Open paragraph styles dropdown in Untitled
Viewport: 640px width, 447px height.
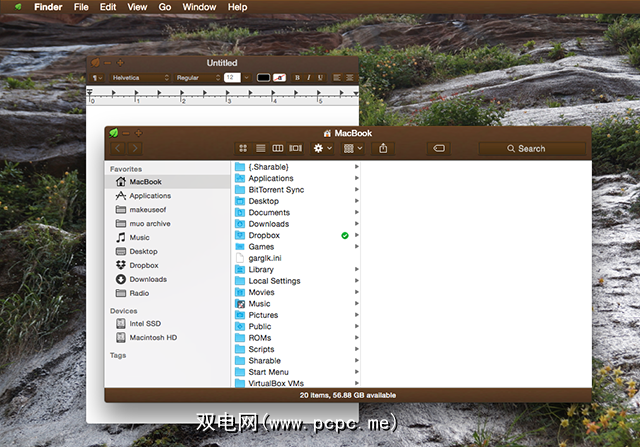97,78
